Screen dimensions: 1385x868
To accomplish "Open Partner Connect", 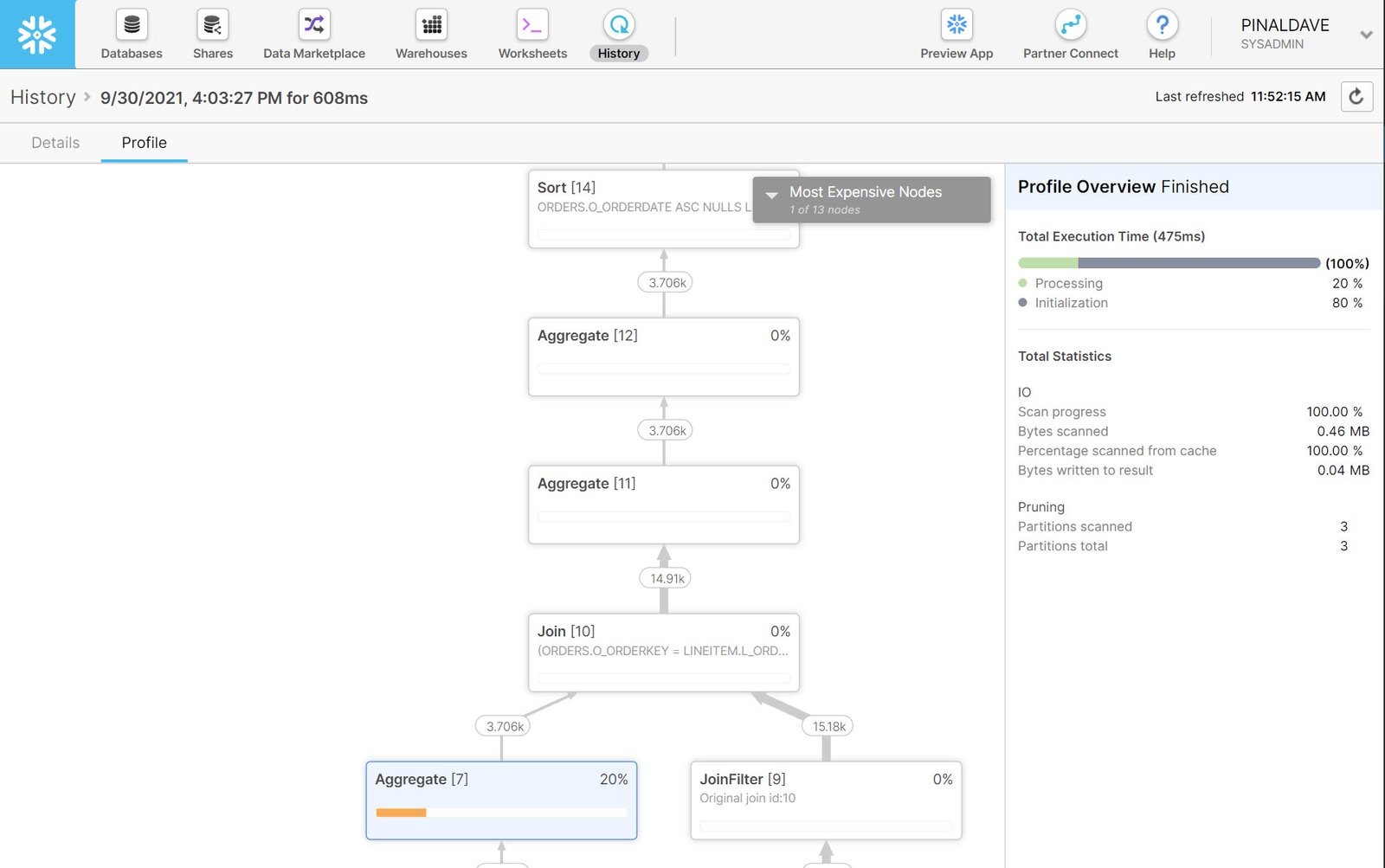I will coord(1070,33).
